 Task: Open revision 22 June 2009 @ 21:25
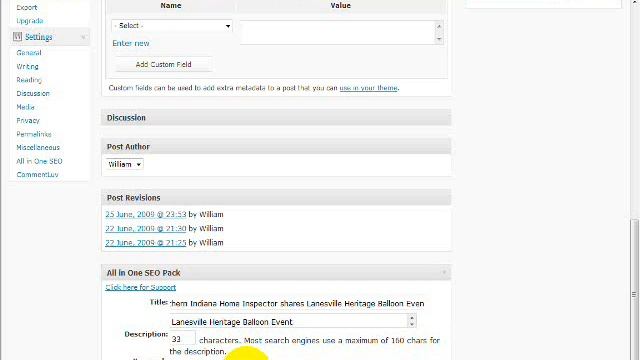[146, 242]
